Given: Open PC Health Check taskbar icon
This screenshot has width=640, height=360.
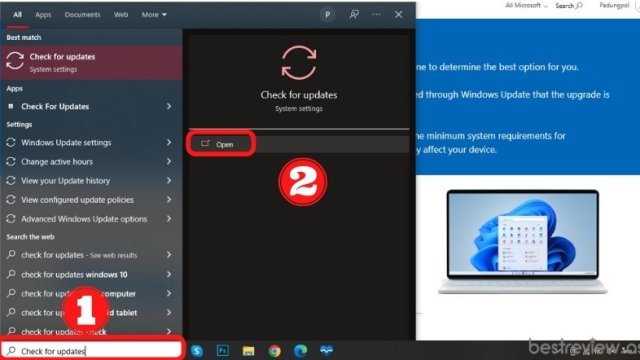Looking at the screenshot, I should click(327, 350).
